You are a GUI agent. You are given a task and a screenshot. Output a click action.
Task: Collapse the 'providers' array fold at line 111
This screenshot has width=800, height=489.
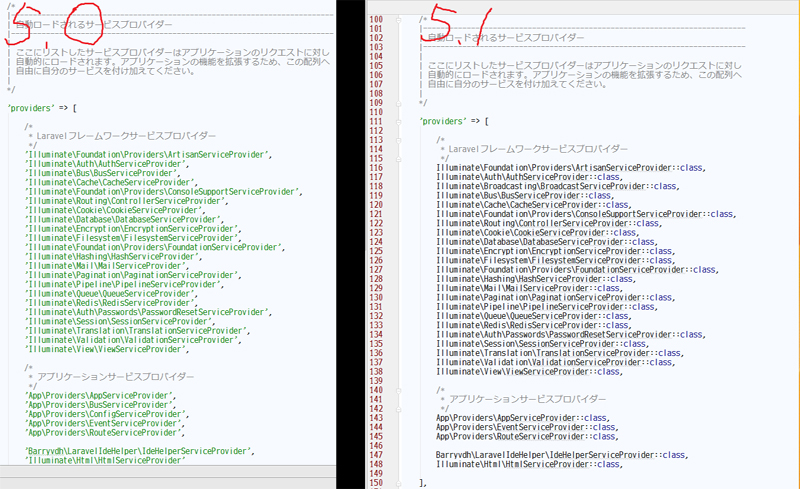(x=398, y=121)
